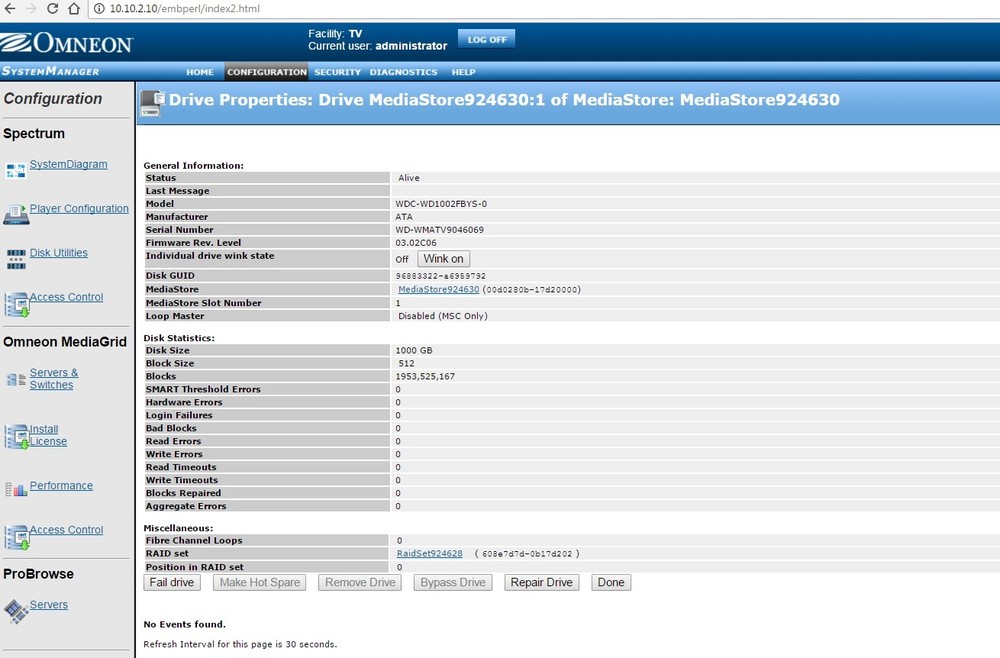Click the Performance chart icon
The width and height of the screenshot is (1000, 658).
tap(16, 489)
